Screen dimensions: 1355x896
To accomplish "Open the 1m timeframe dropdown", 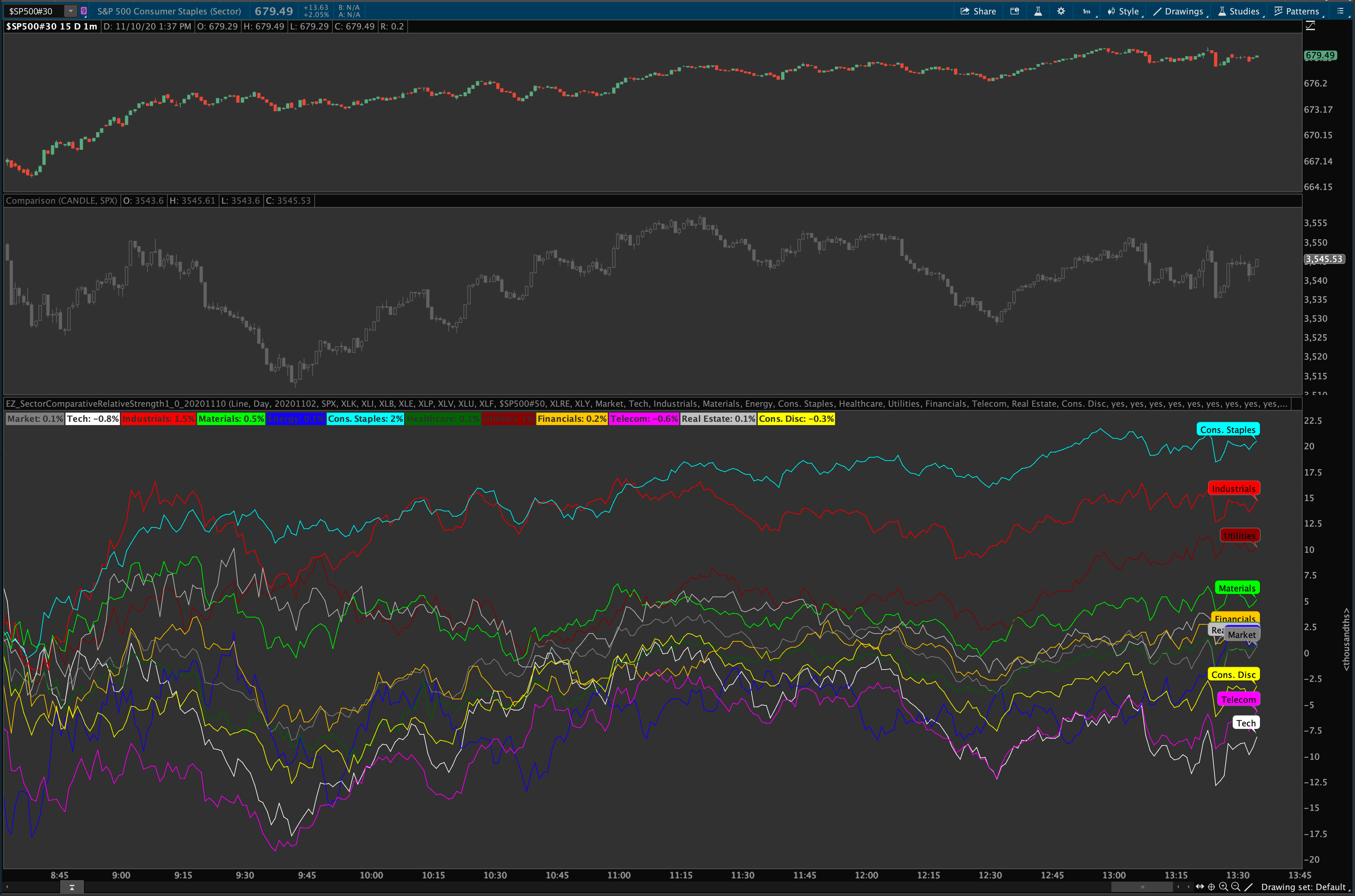I will (1086, 11).
